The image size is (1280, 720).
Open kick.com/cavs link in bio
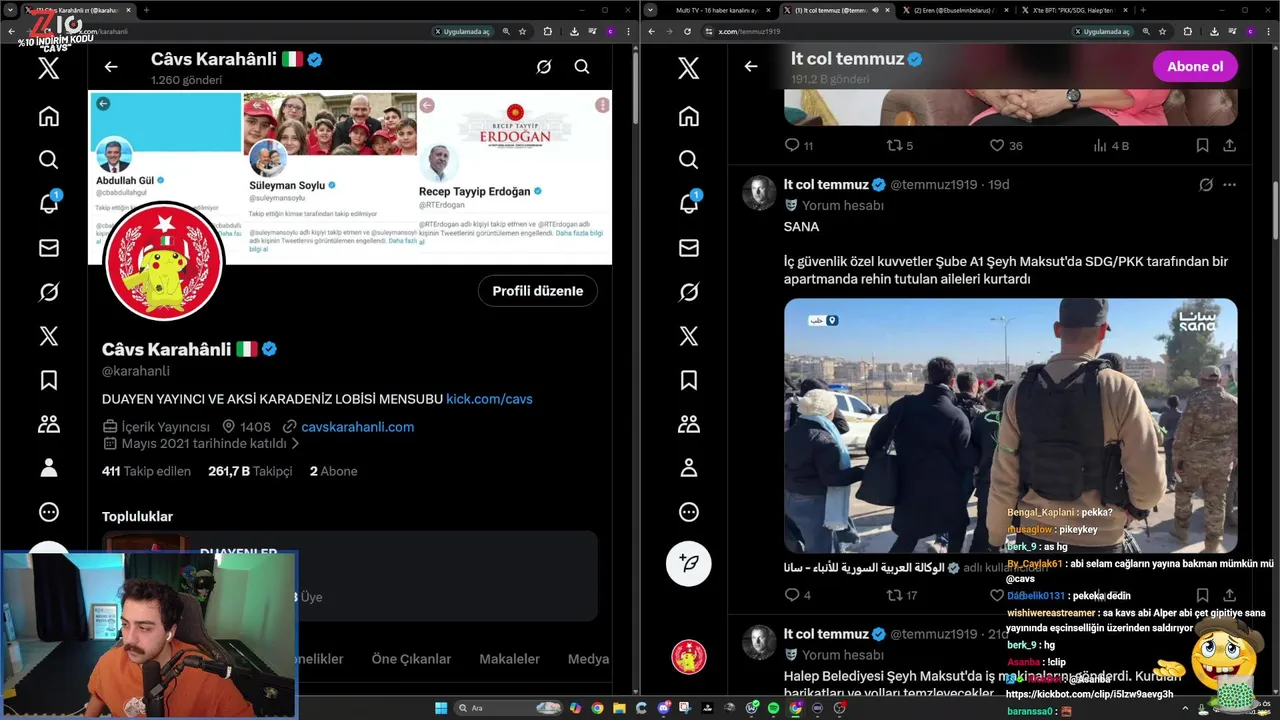tap(489, 399)
